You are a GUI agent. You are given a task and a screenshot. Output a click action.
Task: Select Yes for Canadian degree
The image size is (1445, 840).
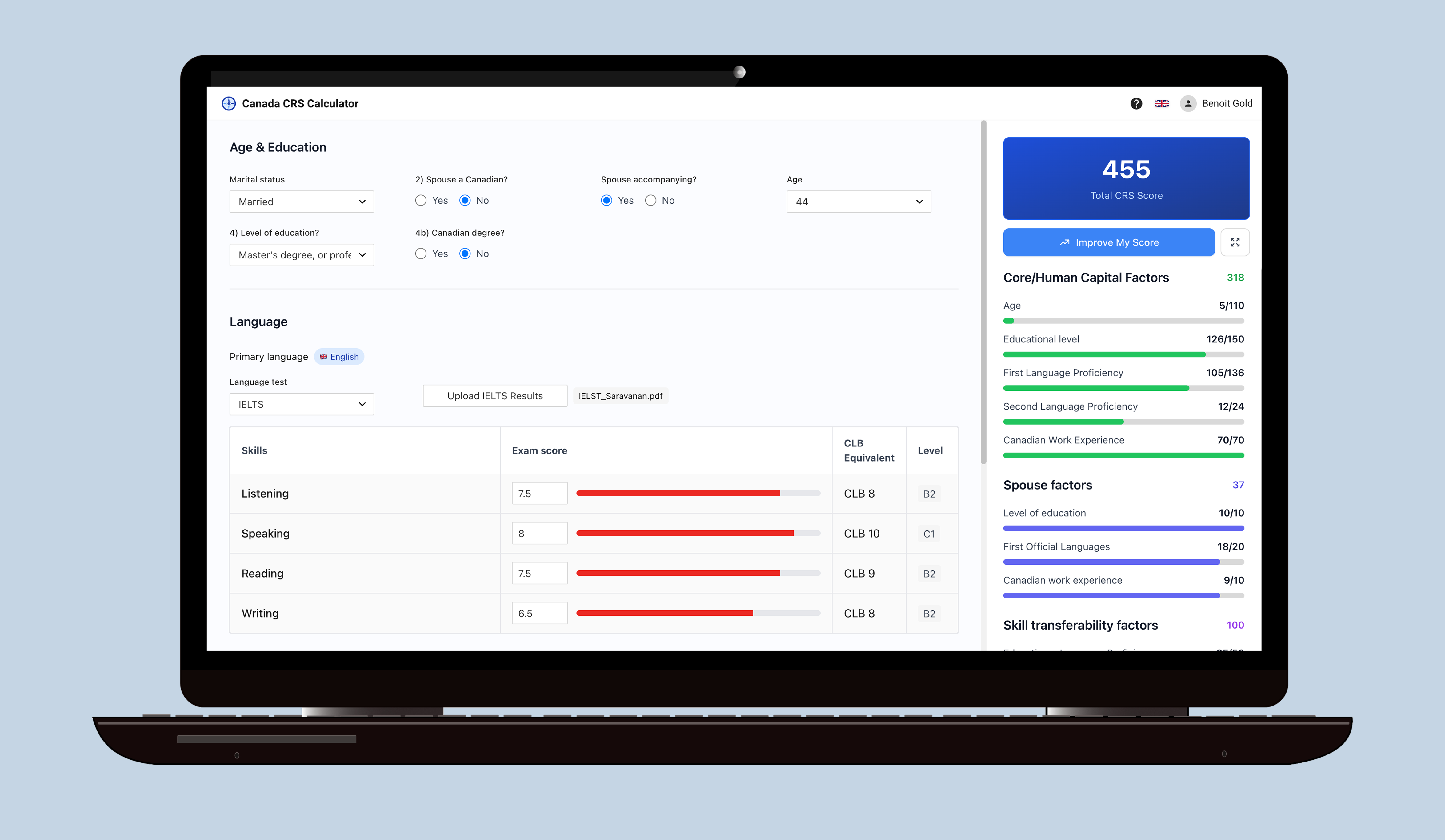pos(421,254)
